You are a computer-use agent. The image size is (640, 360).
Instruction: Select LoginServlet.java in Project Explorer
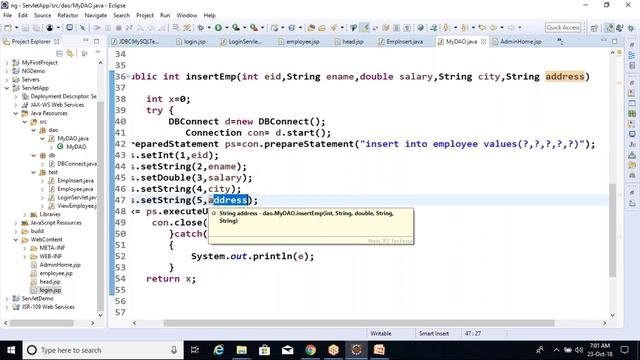pyautogui.click(x=73, y=198)
